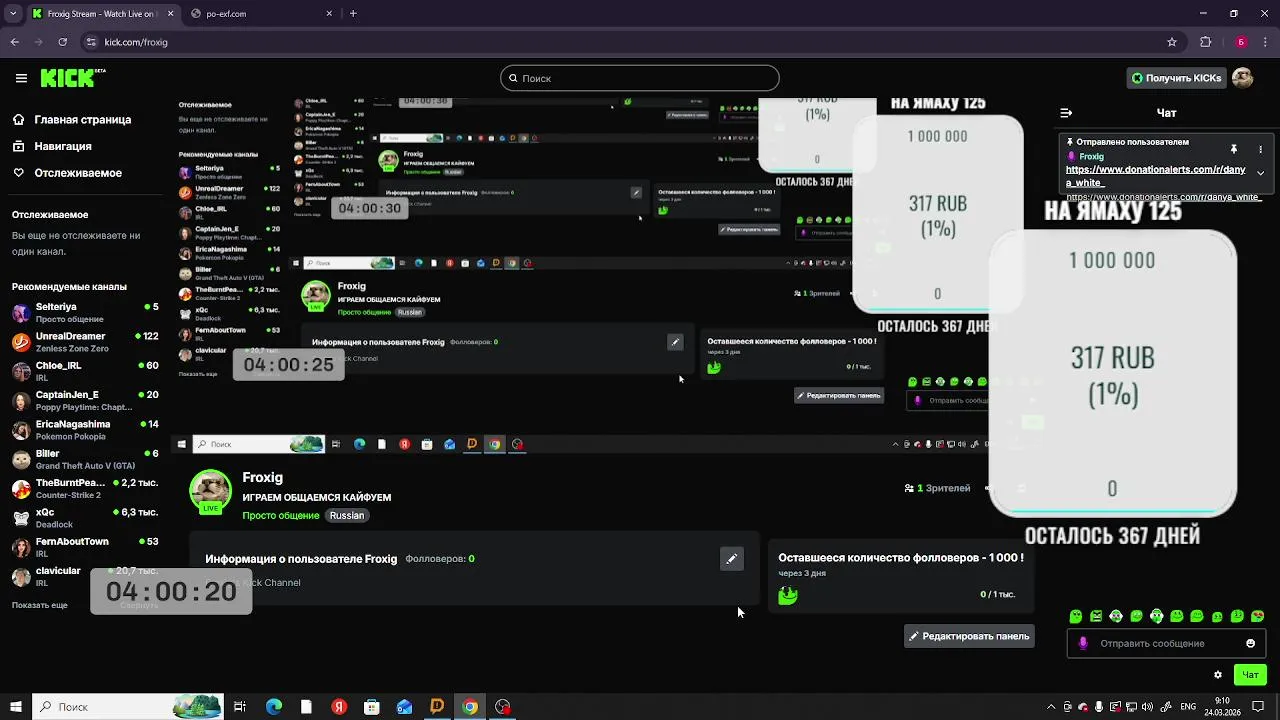1280x720 pixels.
Task: Open the Windows Start menu
Action: point(15,707)
